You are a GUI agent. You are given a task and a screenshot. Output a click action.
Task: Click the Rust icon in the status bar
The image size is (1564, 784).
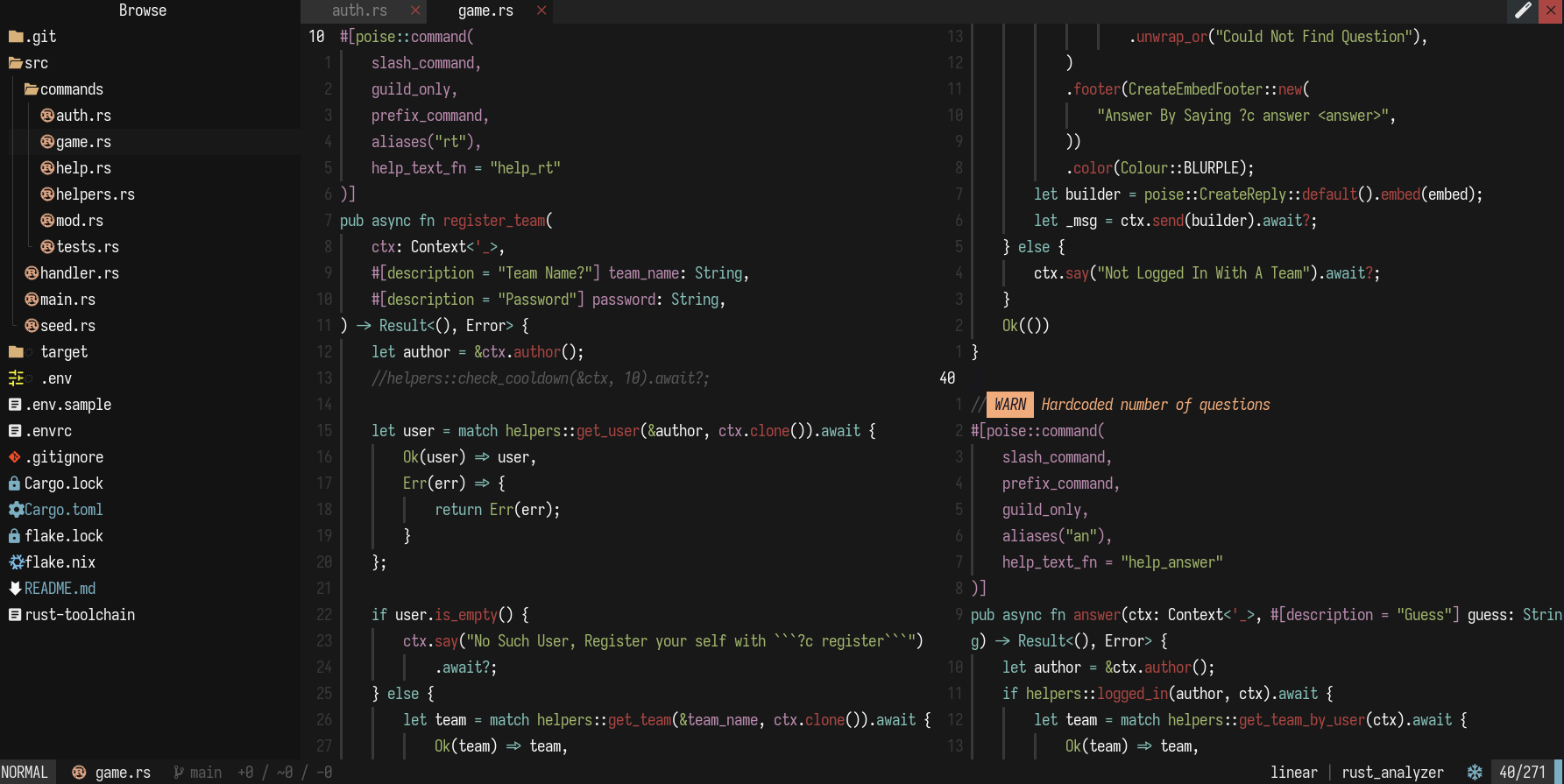(x=79, y=773)
